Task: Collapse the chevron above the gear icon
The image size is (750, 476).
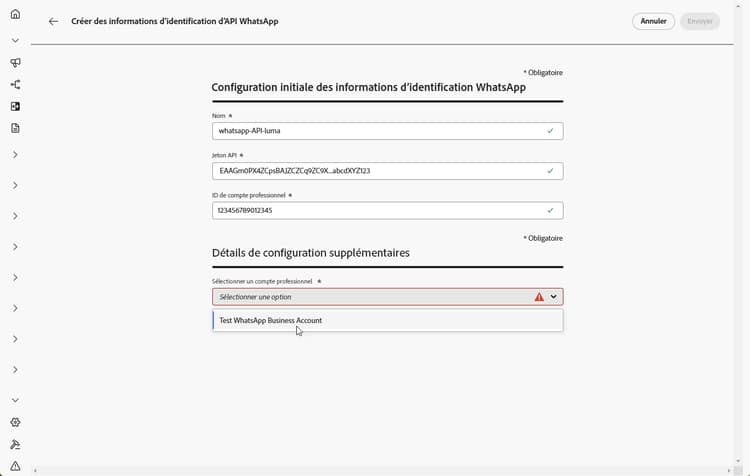Action: click(x=15, y=400)
